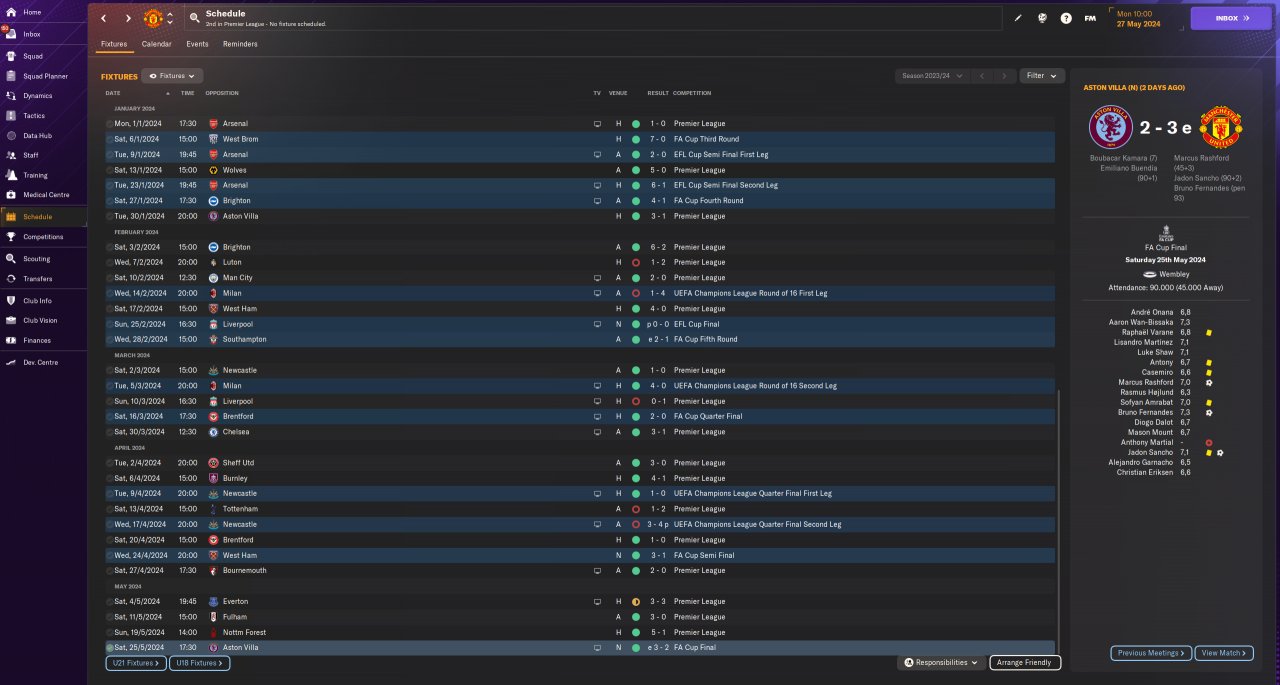Click the club switcher up/down chevrons
The height and width of the screenshot is (685, 1280).
[x=170, y=18]
